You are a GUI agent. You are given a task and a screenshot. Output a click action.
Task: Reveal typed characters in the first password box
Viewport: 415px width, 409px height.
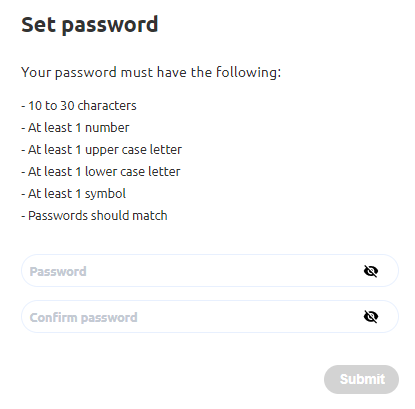[x=371, y=271]
